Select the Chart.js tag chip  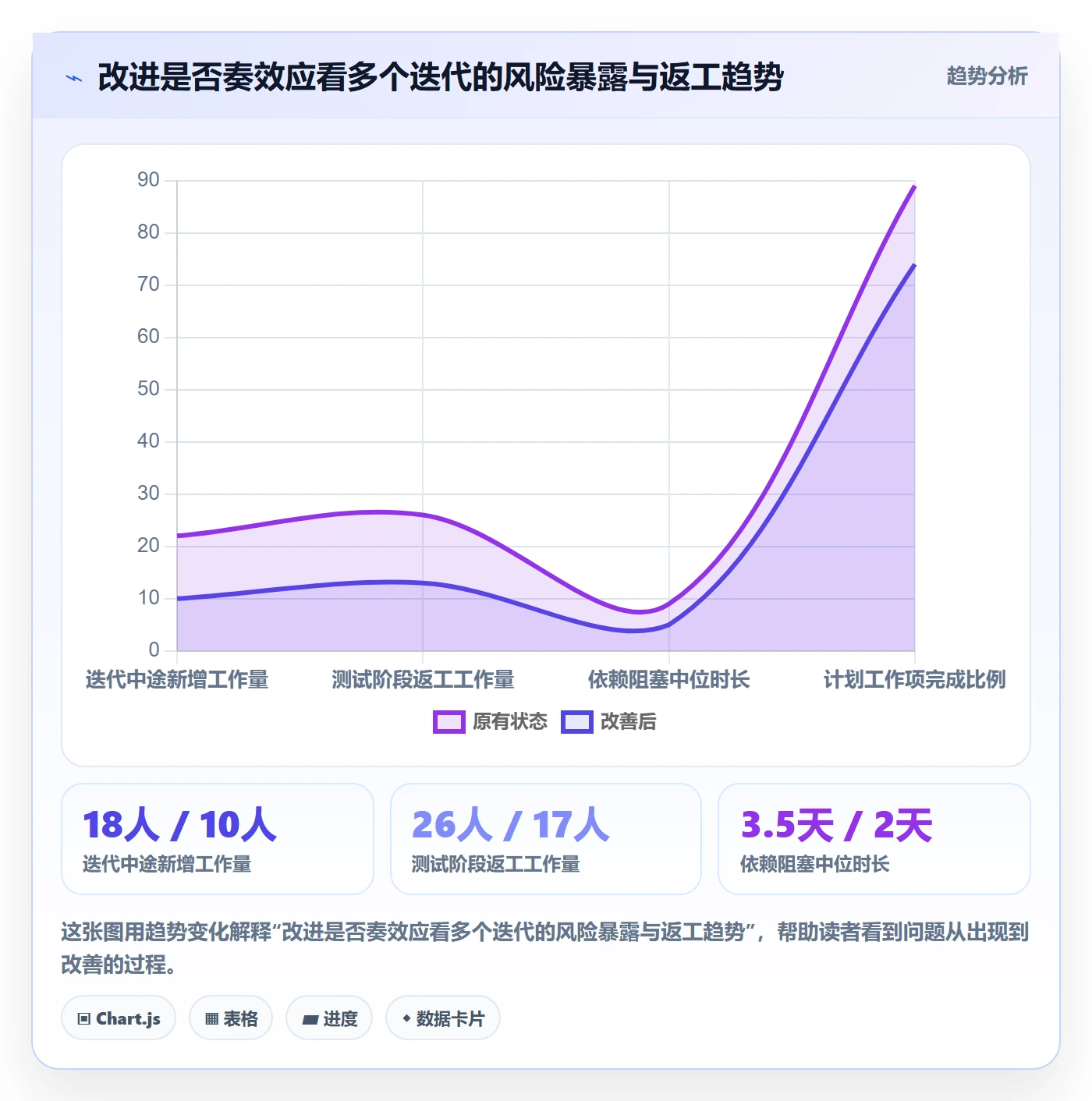pos(119,1018)
